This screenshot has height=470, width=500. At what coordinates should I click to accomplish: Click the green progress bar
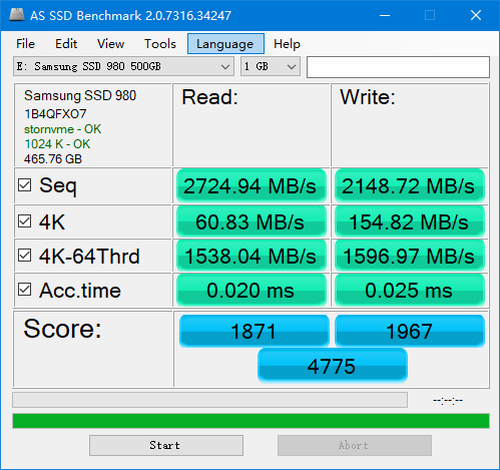tap(251, 421)
